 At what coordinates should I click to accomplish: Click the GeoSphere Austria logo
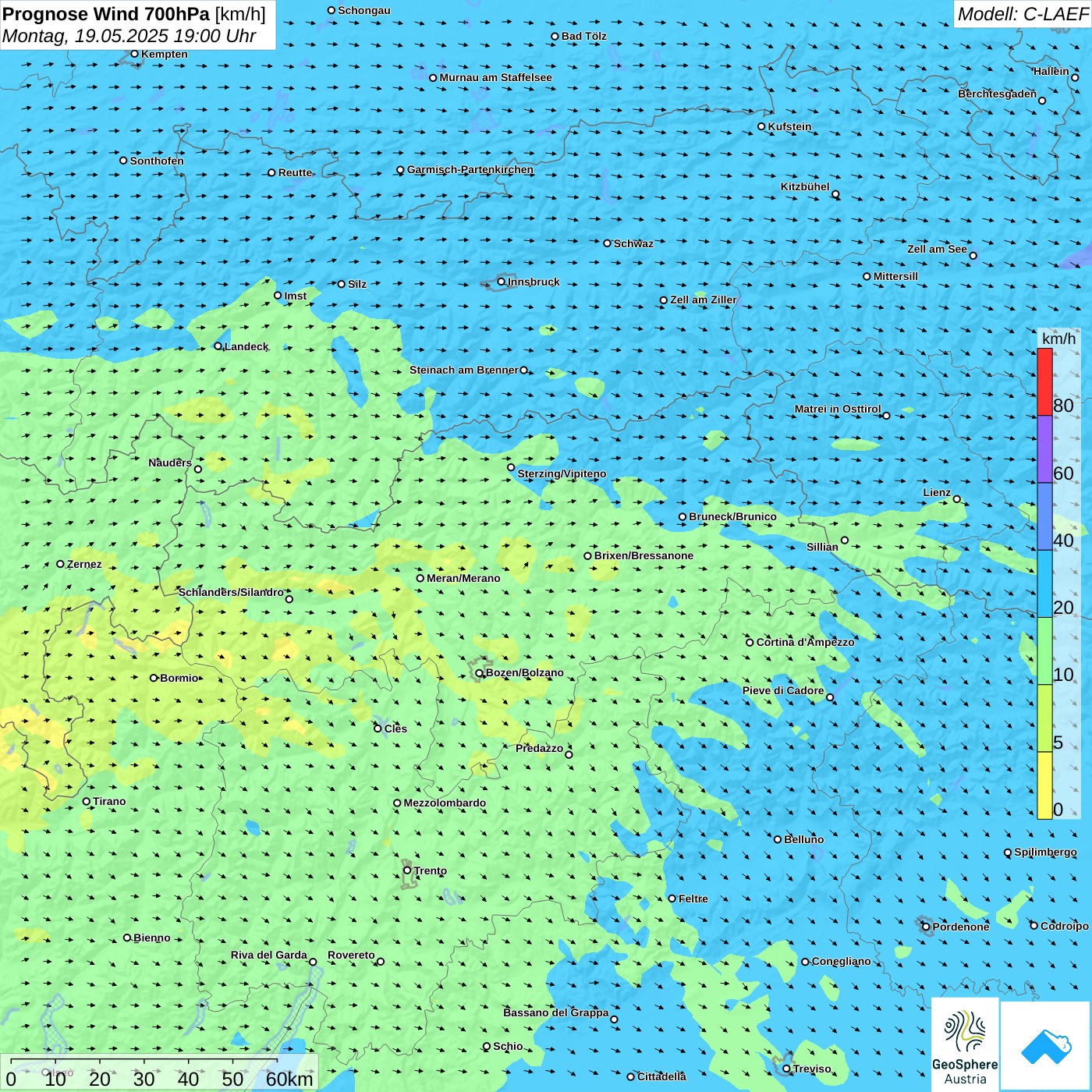965,1044
